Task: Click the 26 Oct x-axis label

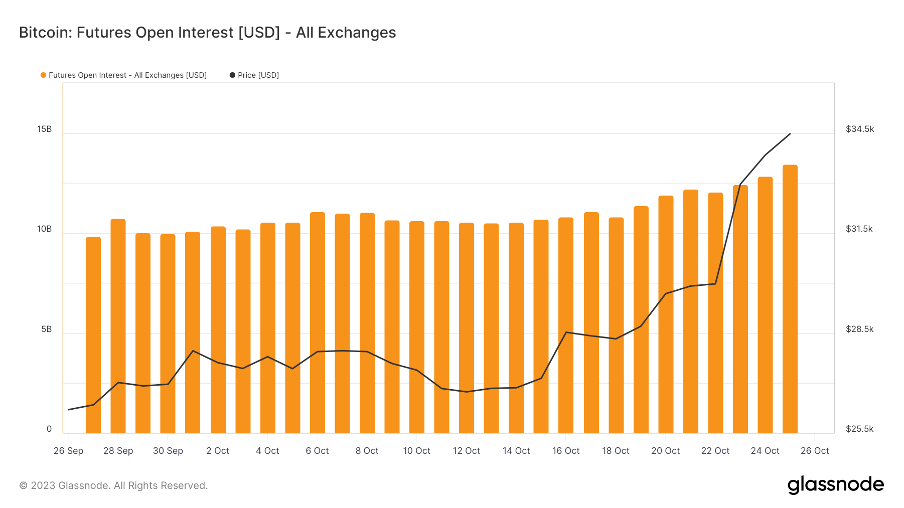Action: coord(815,451)
